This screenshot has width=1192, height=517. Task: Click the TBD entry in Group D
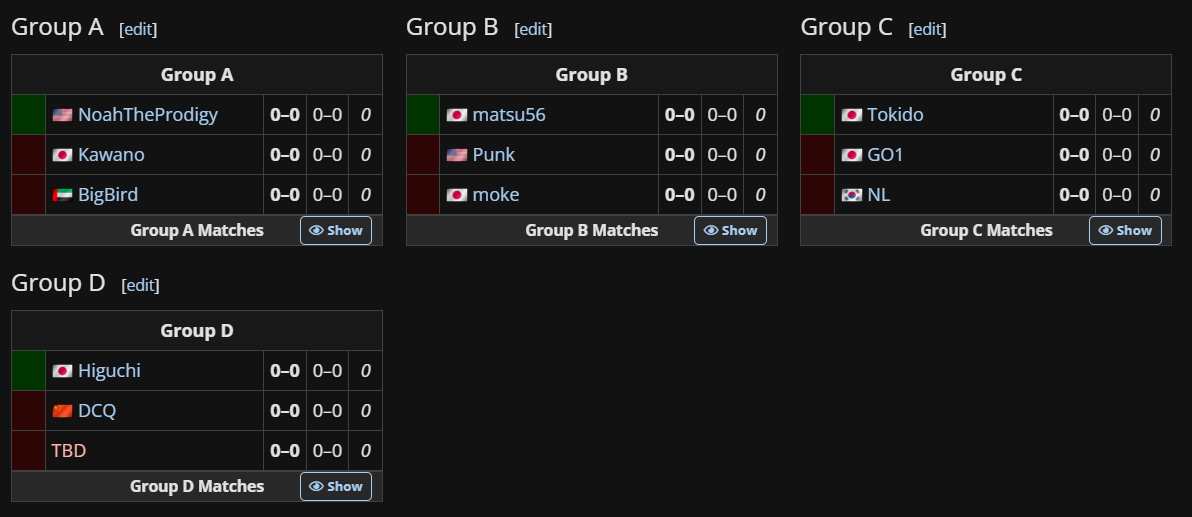pos(69,451)
